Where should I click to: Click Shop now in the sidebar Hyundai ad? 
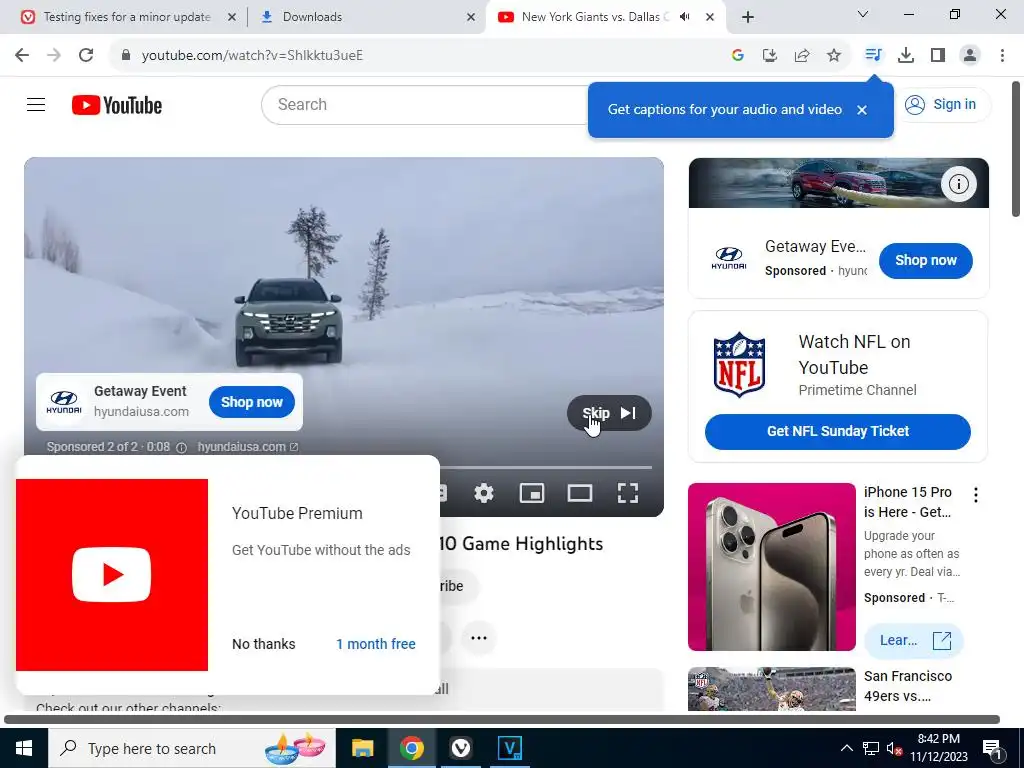click(x=925, y=261)
